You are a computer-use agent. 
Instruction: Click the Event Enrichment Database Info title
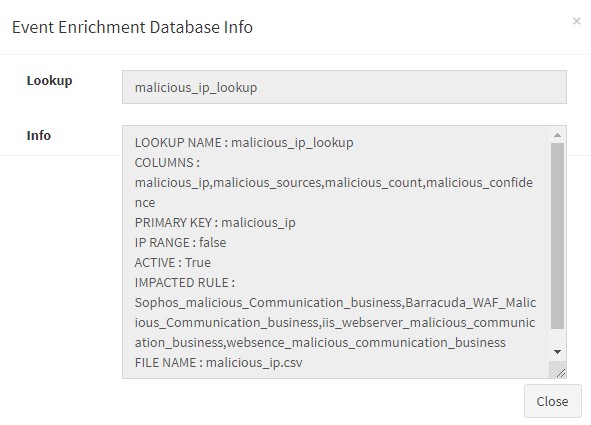[132, 27]
